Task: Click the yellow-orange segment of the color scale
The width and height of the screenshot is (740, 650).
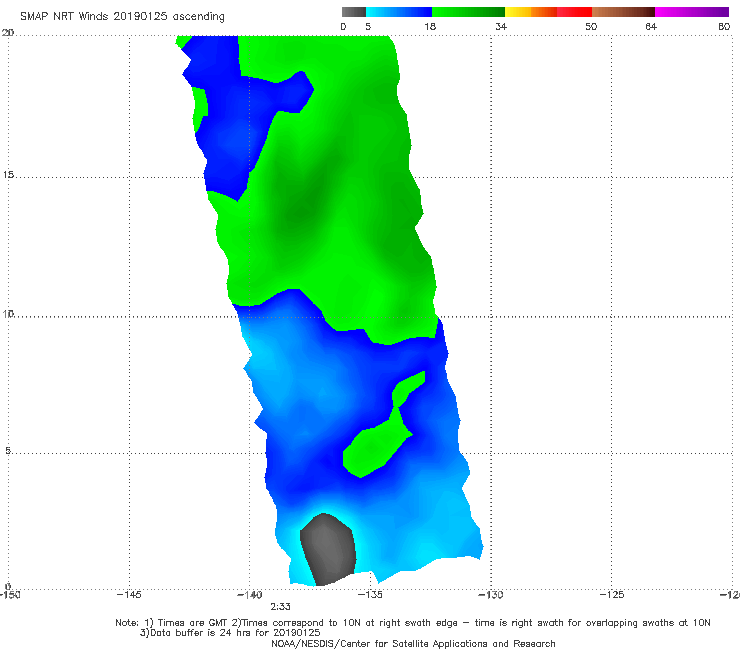Action: coord(531,12)
